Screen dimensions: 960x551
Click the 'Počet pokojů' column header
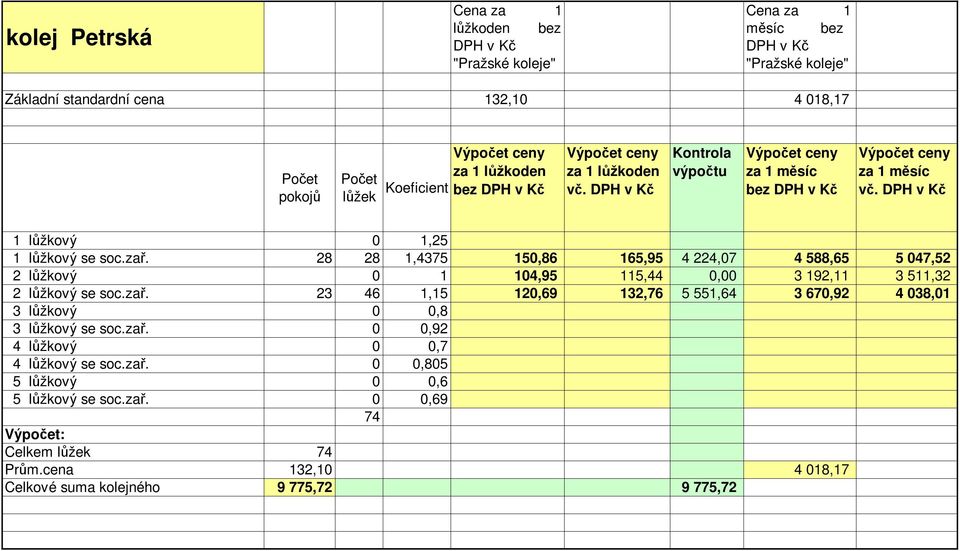[x=299, y=188]
